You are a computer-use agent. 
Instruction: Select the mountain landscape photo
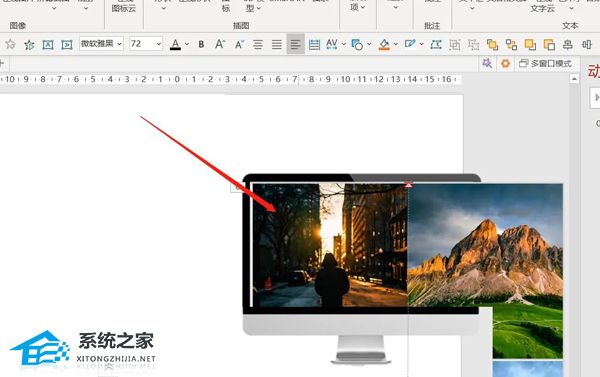tap(485, 245)
